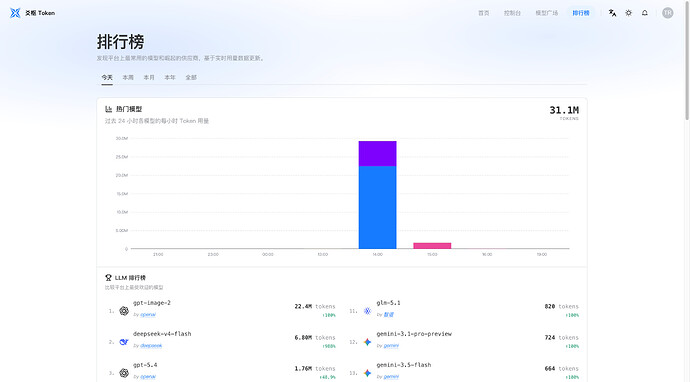
Task: Open 控制台 from the top navigation
Action: pyautogui.click(x=512, y=13)
